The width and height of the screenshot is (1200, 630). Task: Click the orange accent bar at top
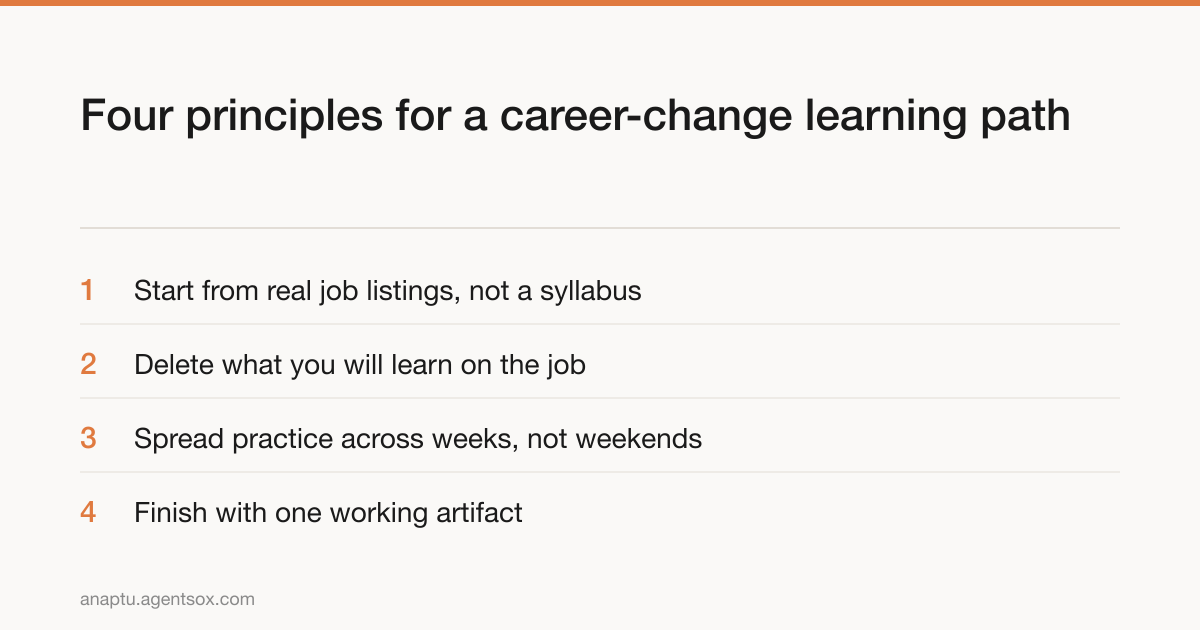600,3
